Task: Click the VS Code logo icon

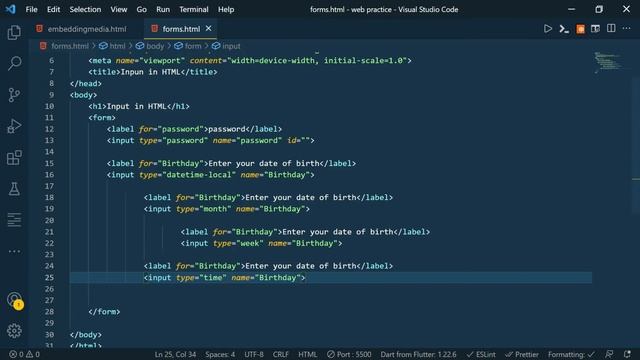Action: coord(11,9)
